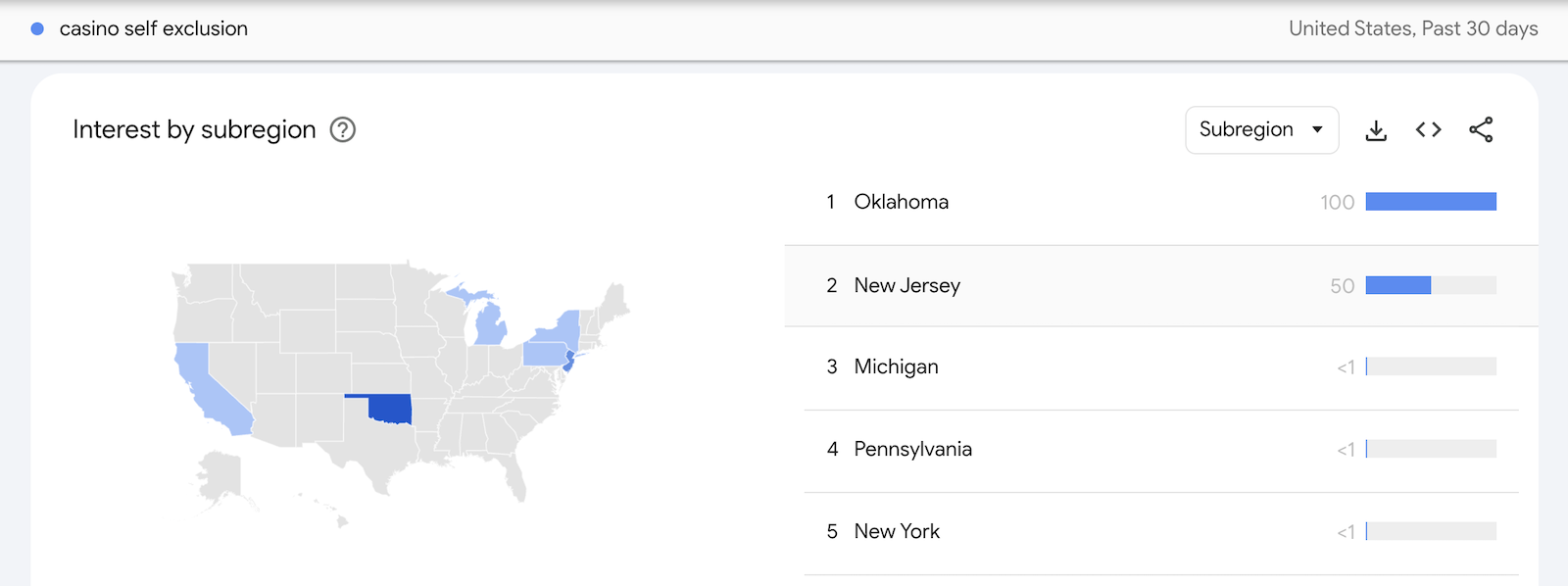The width and height of the screenshot is (1568, 586).
Task: Open the New Jersey subregion row
Action: tap(906, 285)
